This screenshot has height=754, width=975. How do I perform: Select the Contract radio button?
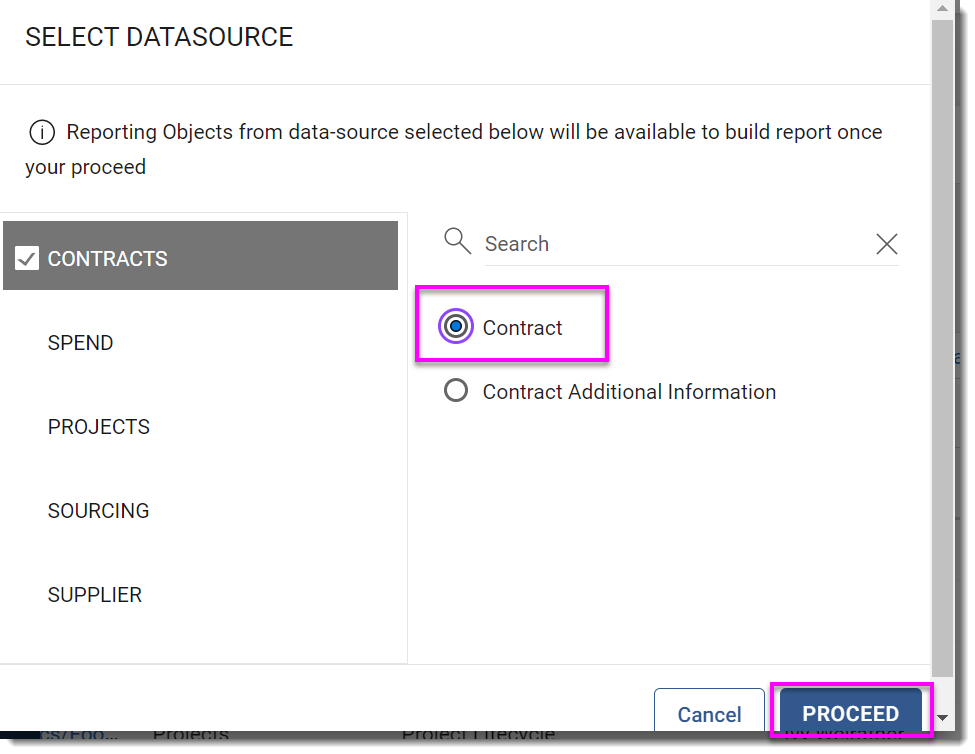(x=455, y=326)
